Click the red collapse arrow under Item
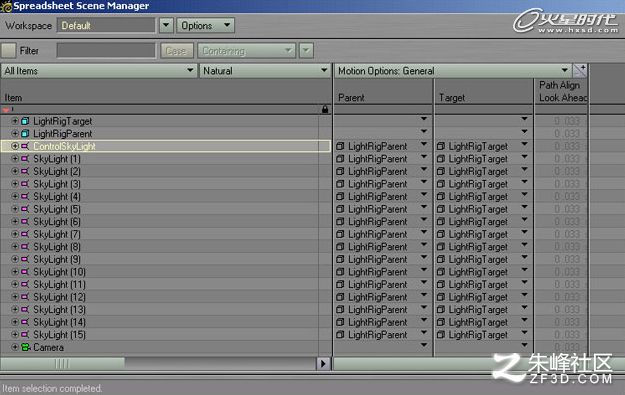This screenshot has width=625, height=395. (6, 110)
